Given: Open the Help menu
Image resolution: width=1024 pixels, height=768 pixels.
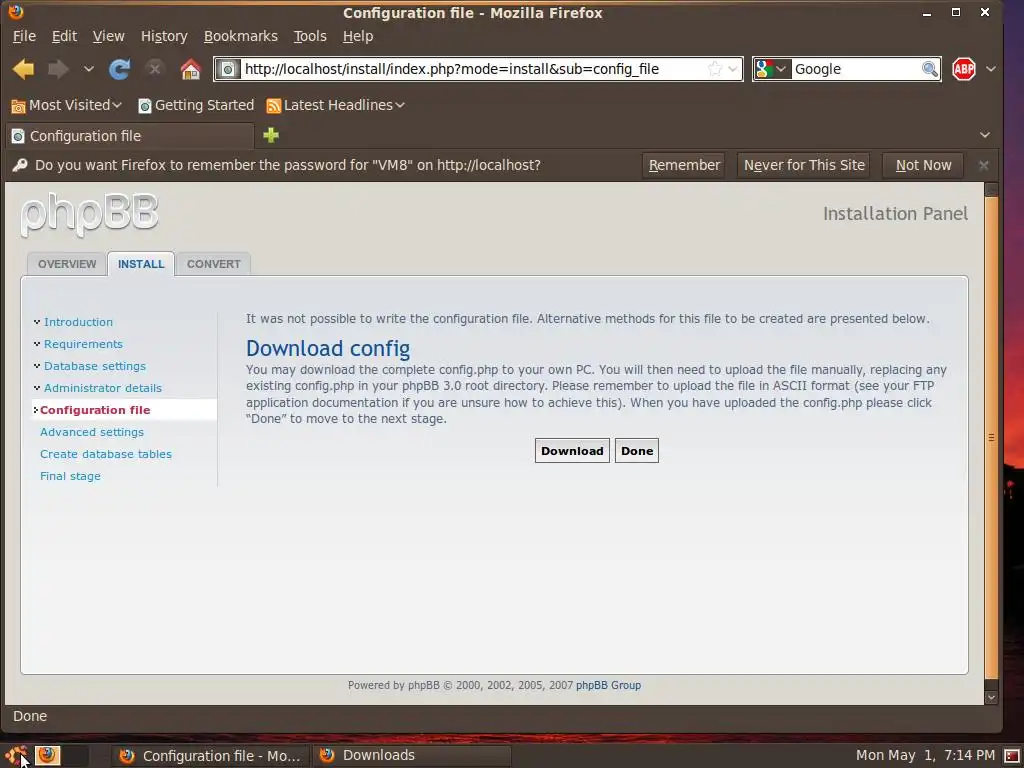Looking at the screenshot, I should pos(358,36).
